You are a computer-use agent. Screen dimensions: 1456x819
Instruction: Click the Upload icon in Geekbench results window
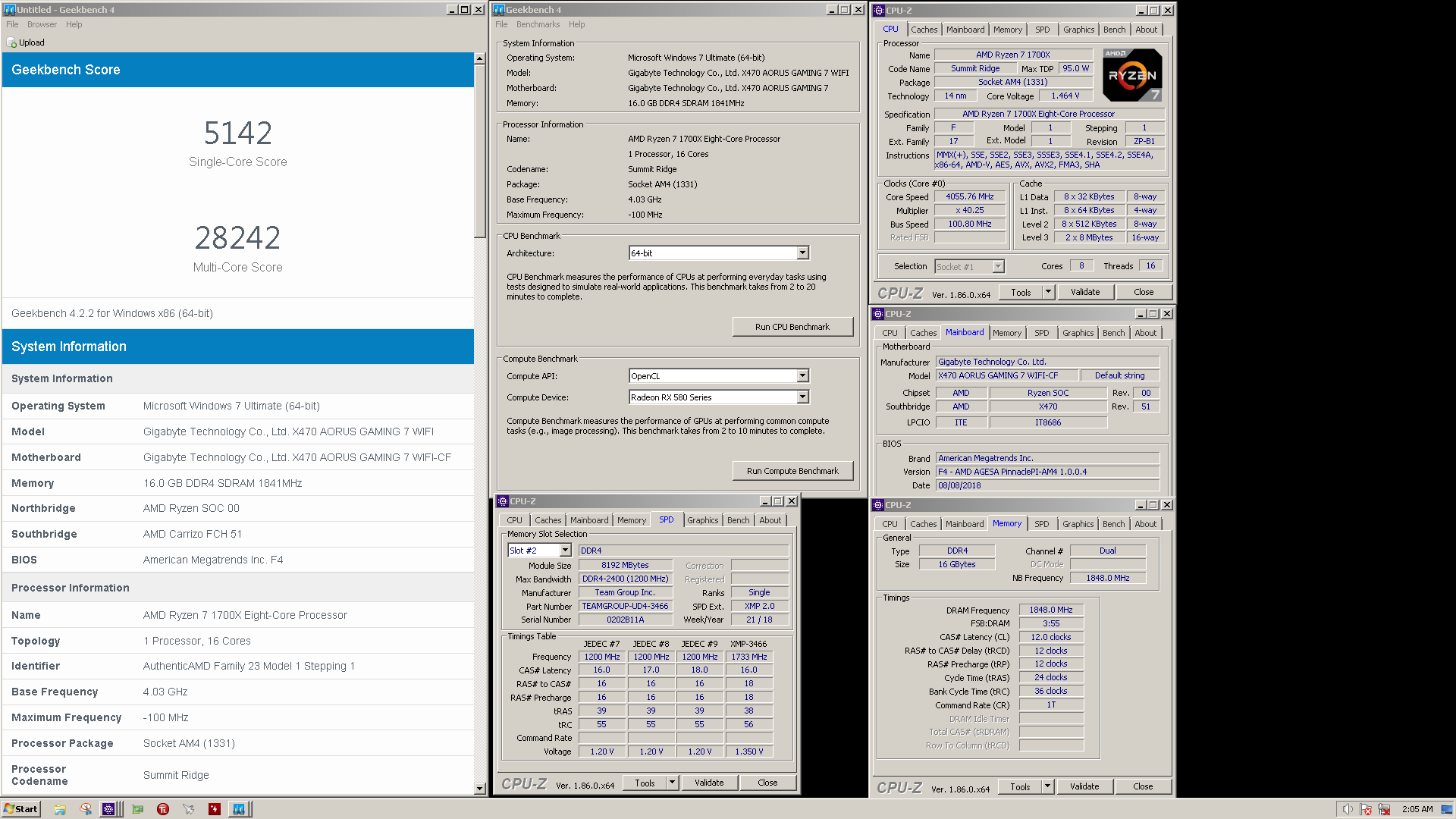[11, 42]
